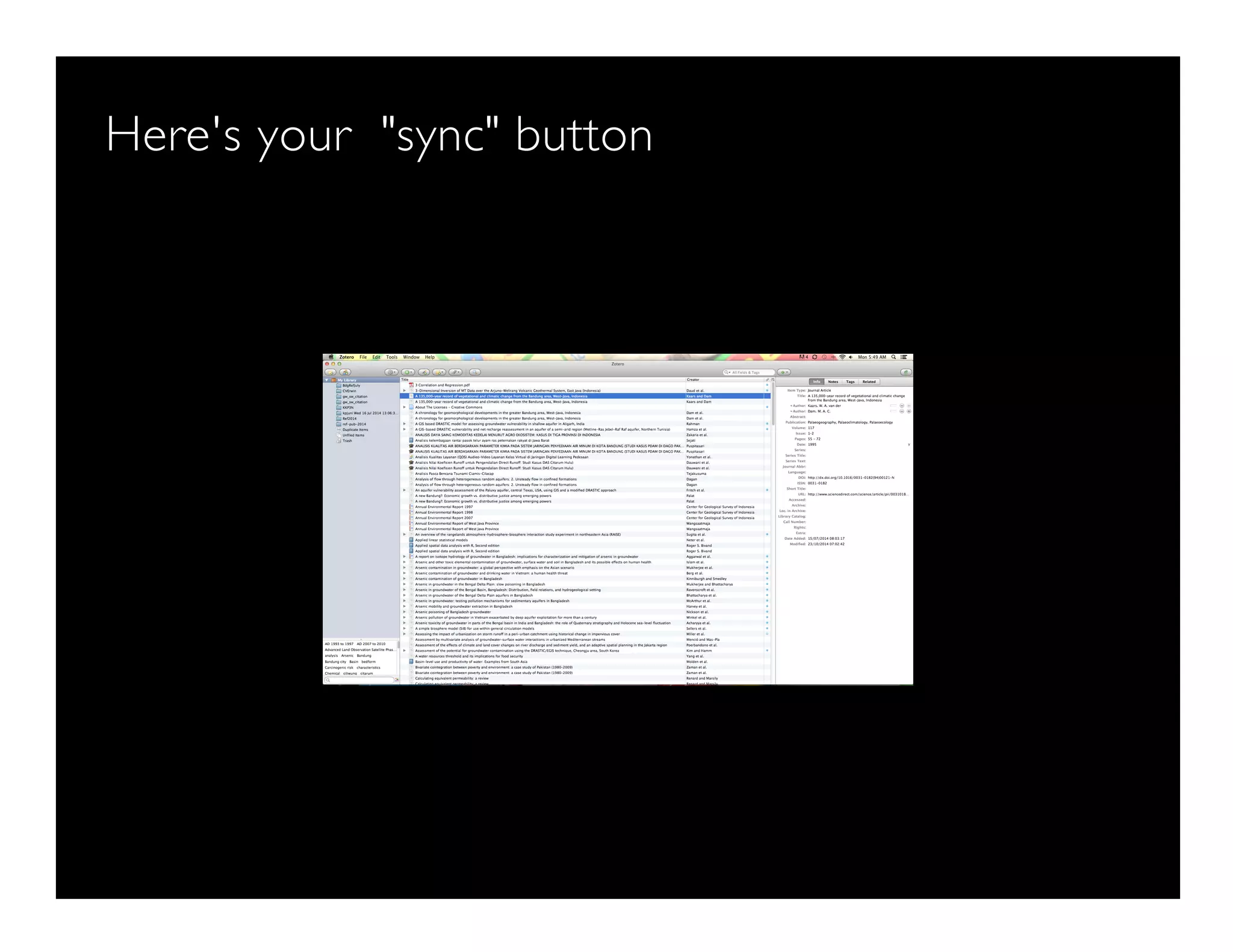Click the New Group toolbar icon
Screen dimensions: 1233x952
click(x=345, y=372)
